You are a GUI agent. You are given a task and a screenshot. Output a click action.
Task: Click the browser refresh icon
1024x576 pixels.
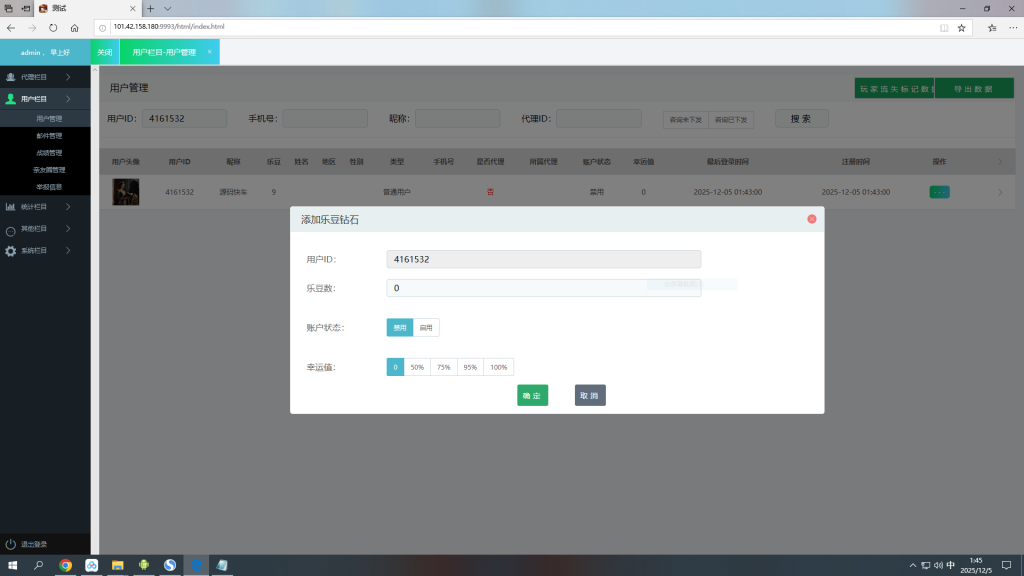point(53,28)
